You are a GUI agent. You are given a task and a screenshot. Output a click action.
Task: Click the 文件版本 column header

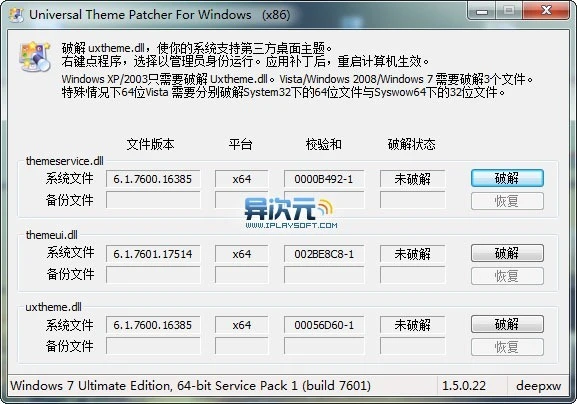(x=151, y=144)
